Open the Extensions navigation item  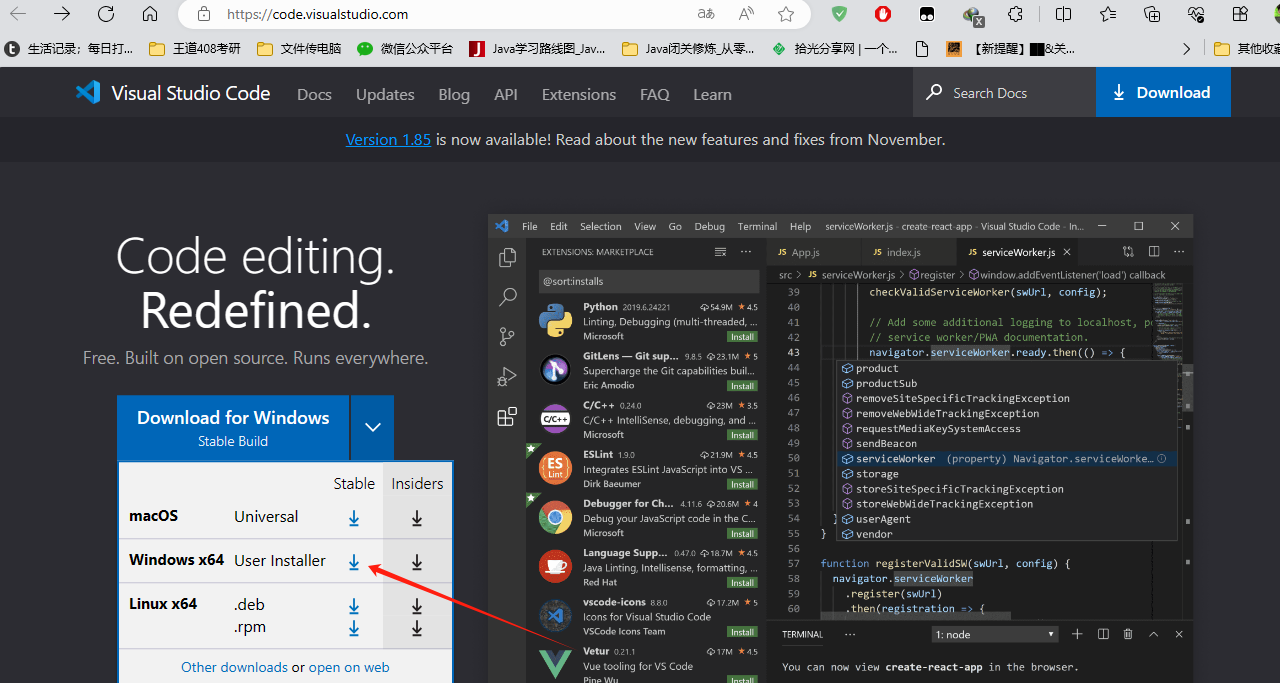[x=579, y=94]
